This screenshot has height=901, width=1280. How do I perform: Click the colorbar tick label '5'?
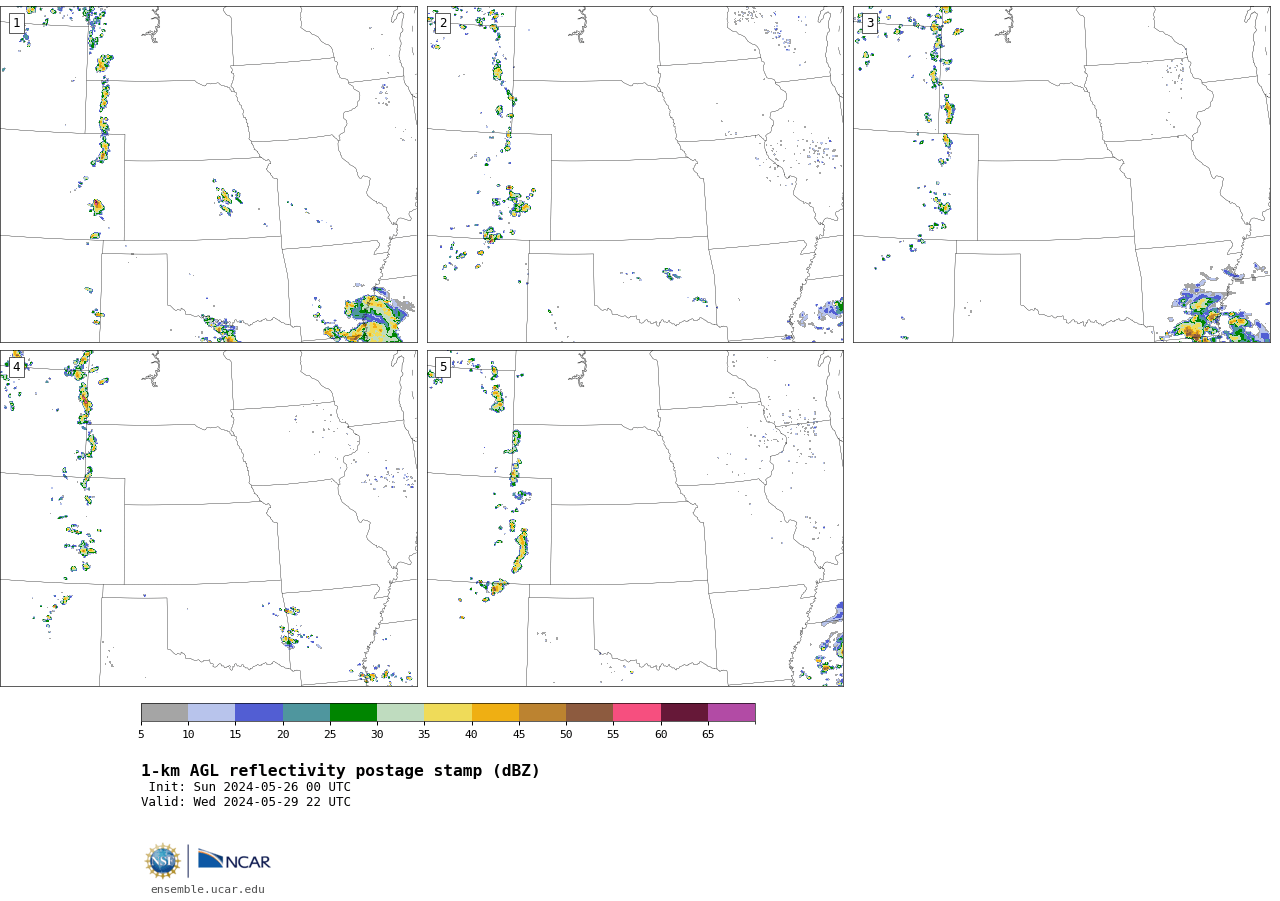point(141,735)
